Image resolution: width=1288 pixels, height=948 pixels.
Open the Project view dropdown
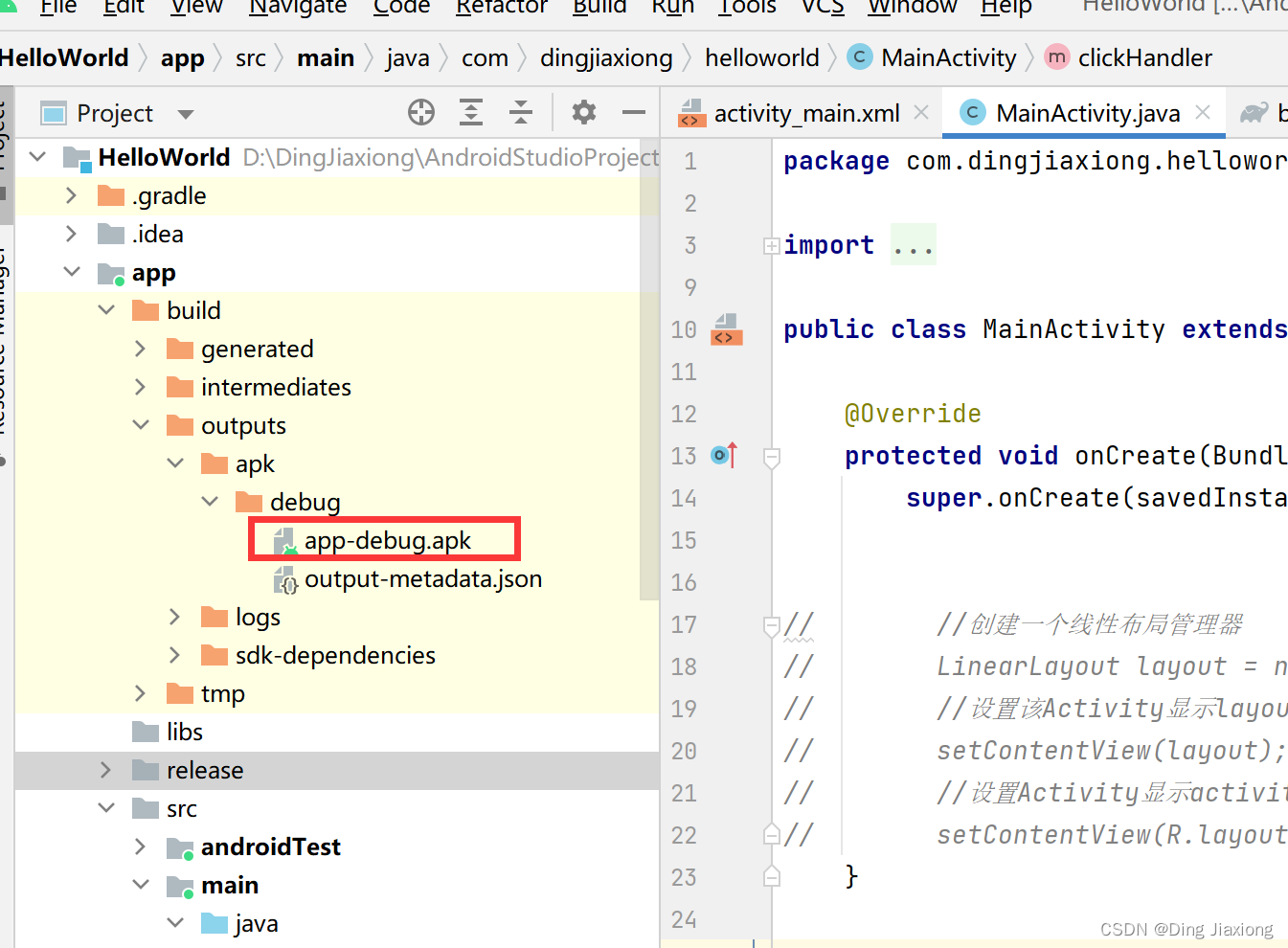(x=186, y=114)
